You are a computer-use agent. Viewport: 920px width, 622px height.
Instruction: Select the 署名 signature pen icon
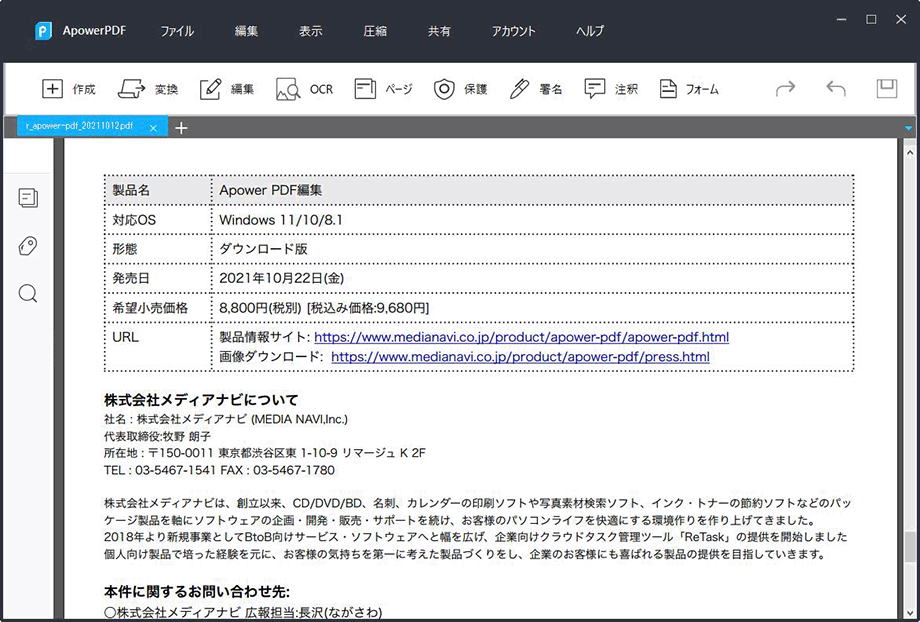point(519,89)
